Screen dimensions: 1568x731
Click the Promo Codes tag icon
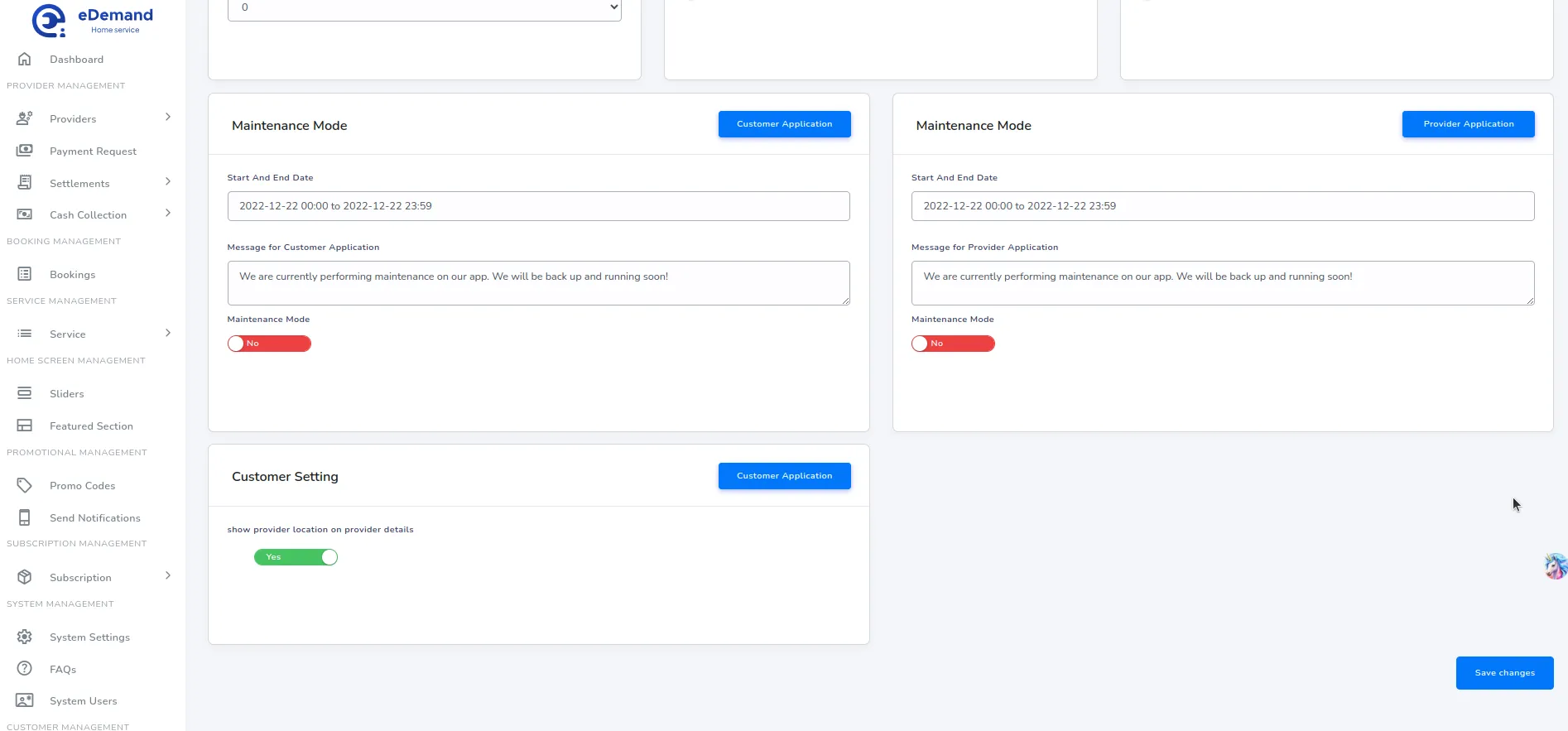tap(25, 485)
